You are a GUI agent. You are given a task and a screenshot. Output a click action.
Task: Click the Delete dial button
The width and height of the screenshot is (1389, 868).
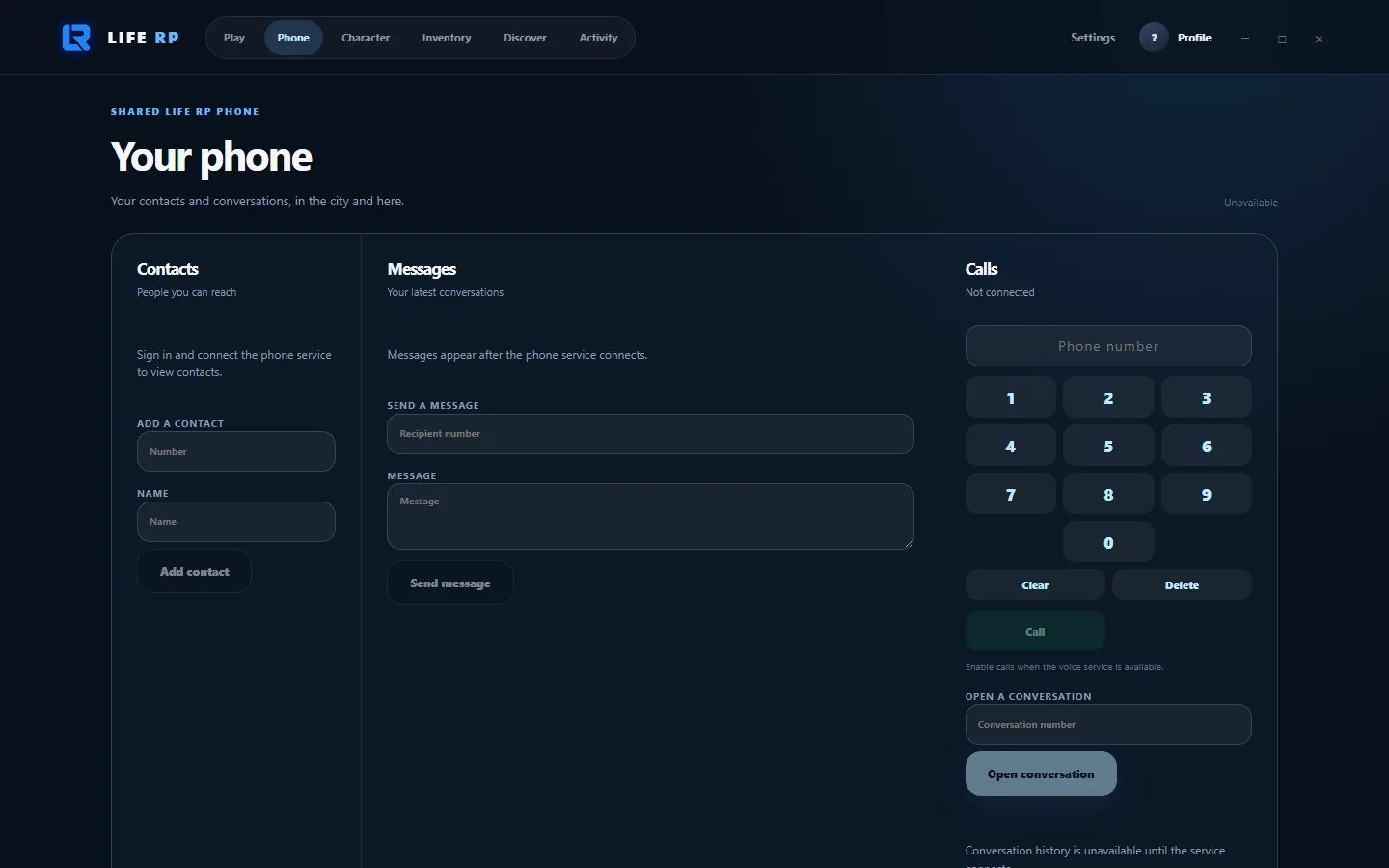tap(1182, 585)
